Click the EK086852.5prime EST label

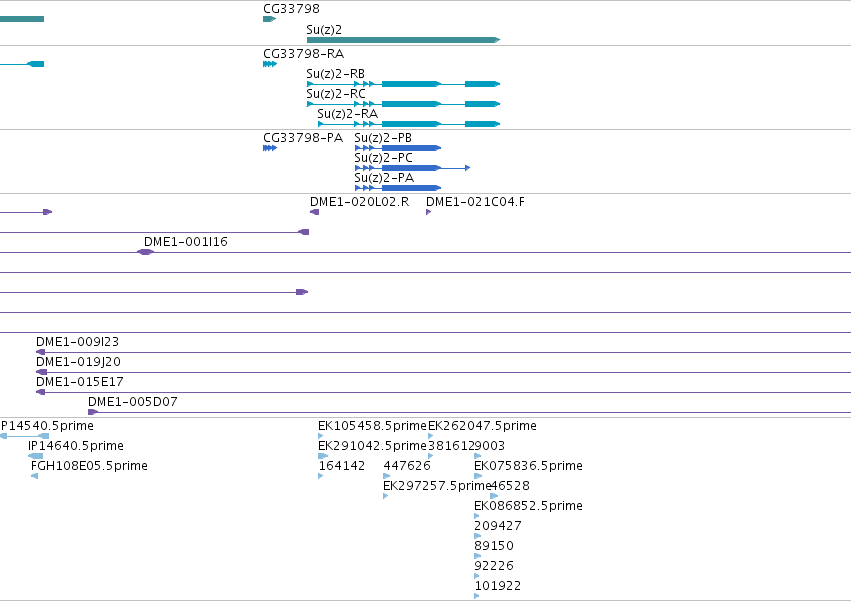click(529, 507)
